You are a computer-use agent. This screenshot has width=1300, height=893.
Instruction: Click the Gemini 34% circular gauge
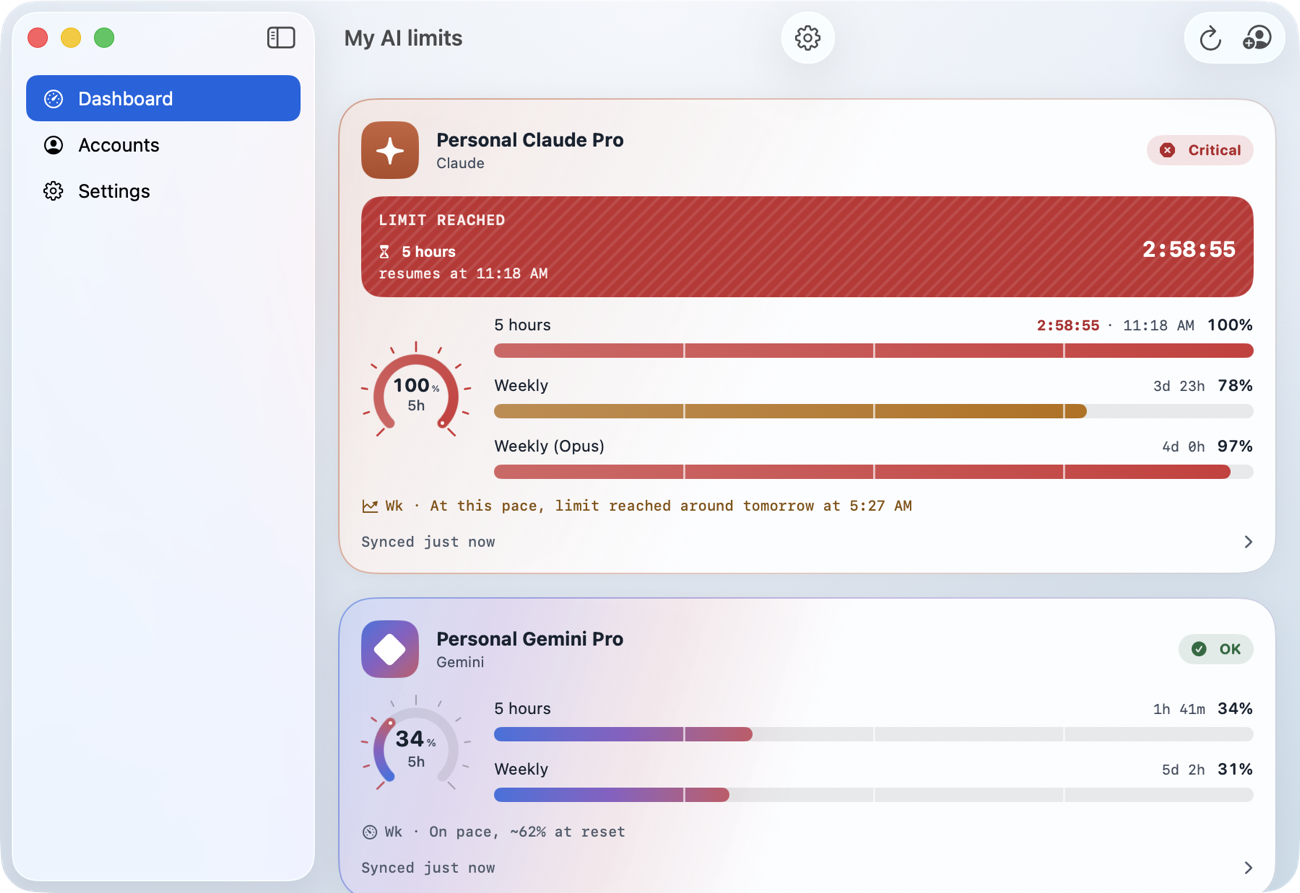(x=416, y=745)
